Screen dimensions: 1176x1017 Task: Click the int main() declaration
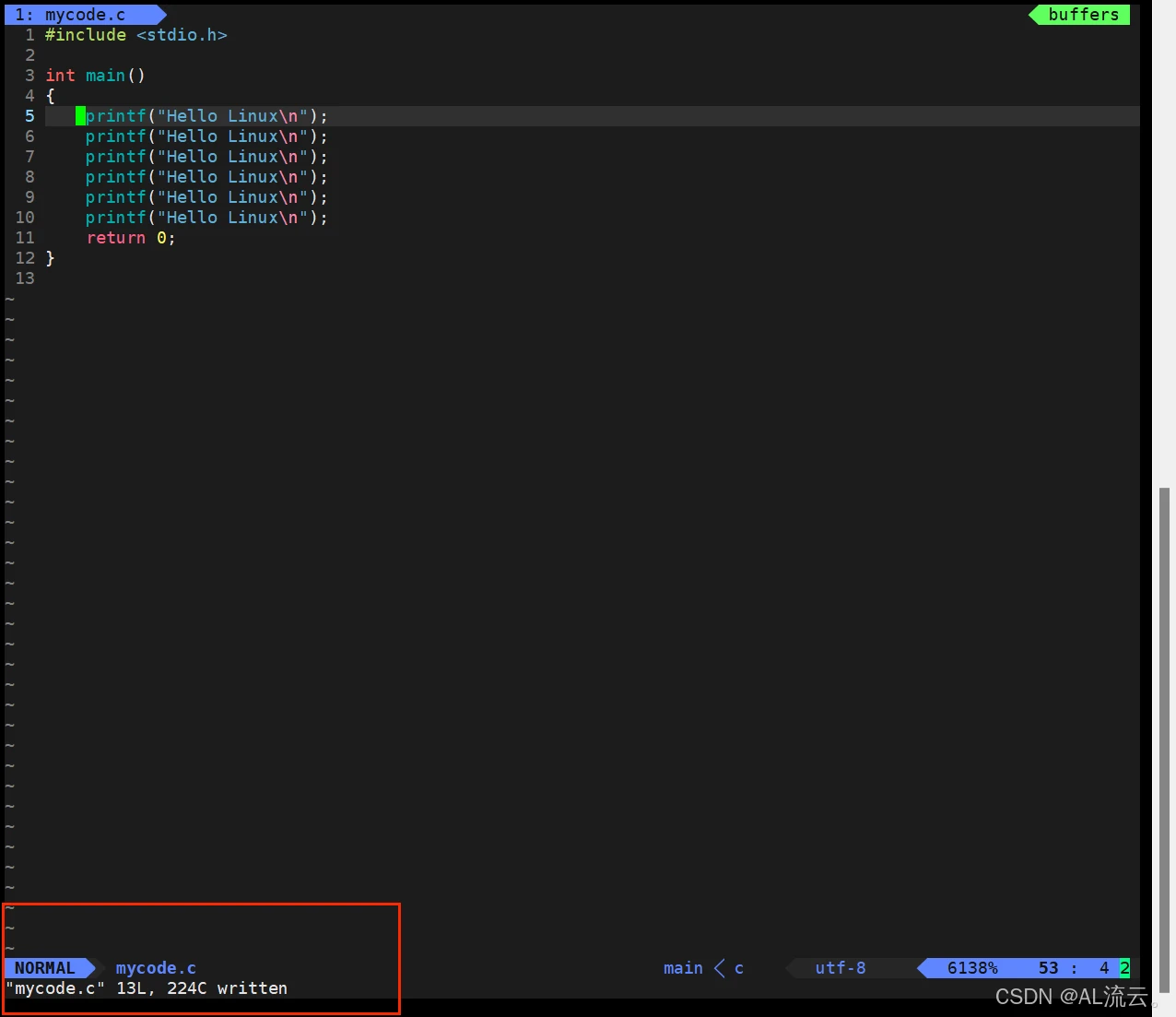95,76
